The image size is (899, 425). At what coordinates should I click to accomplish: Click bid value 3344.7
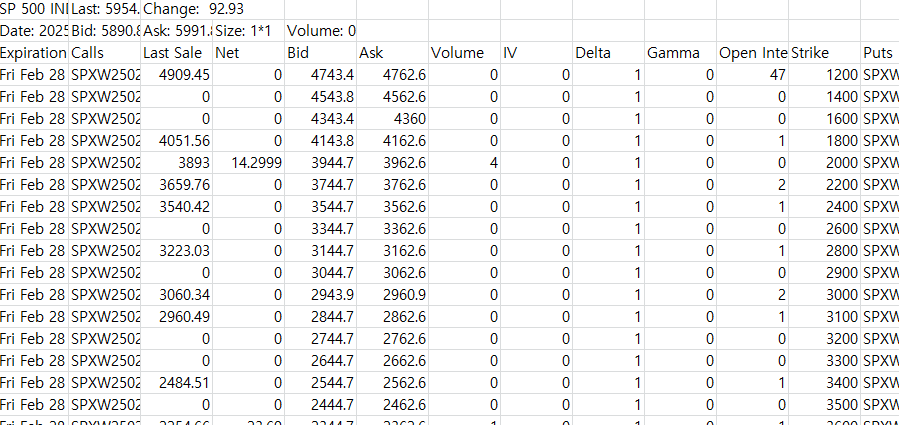pos(320,229)
